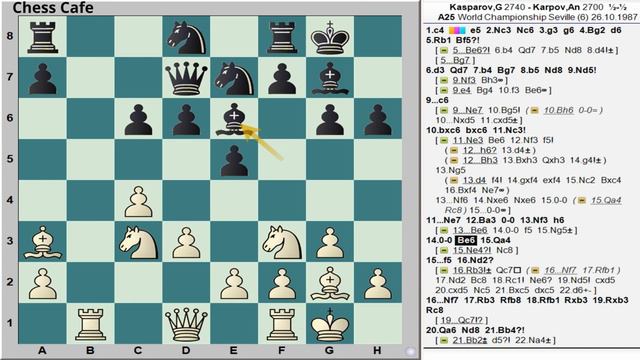640x360 pixels.
Task: Open variation move 16...Nf7 link in brackets
Action: [x=560, y=270]
